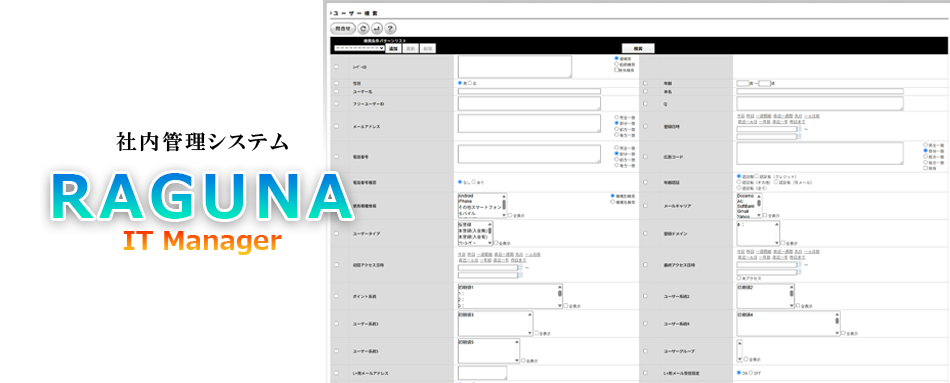The image size is (950, 383).
Task: Tick the row checkbox for ユーザータイプ
Action: tap(337, 233)
